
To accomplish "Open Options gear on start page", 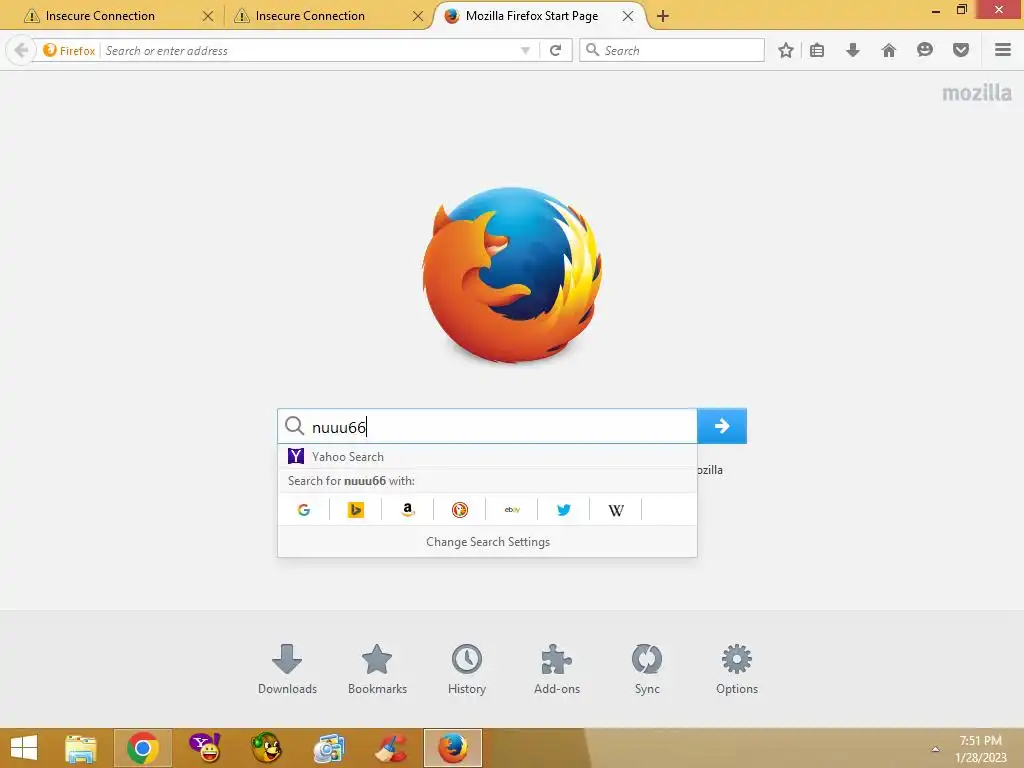I will [x=737, y=669].
